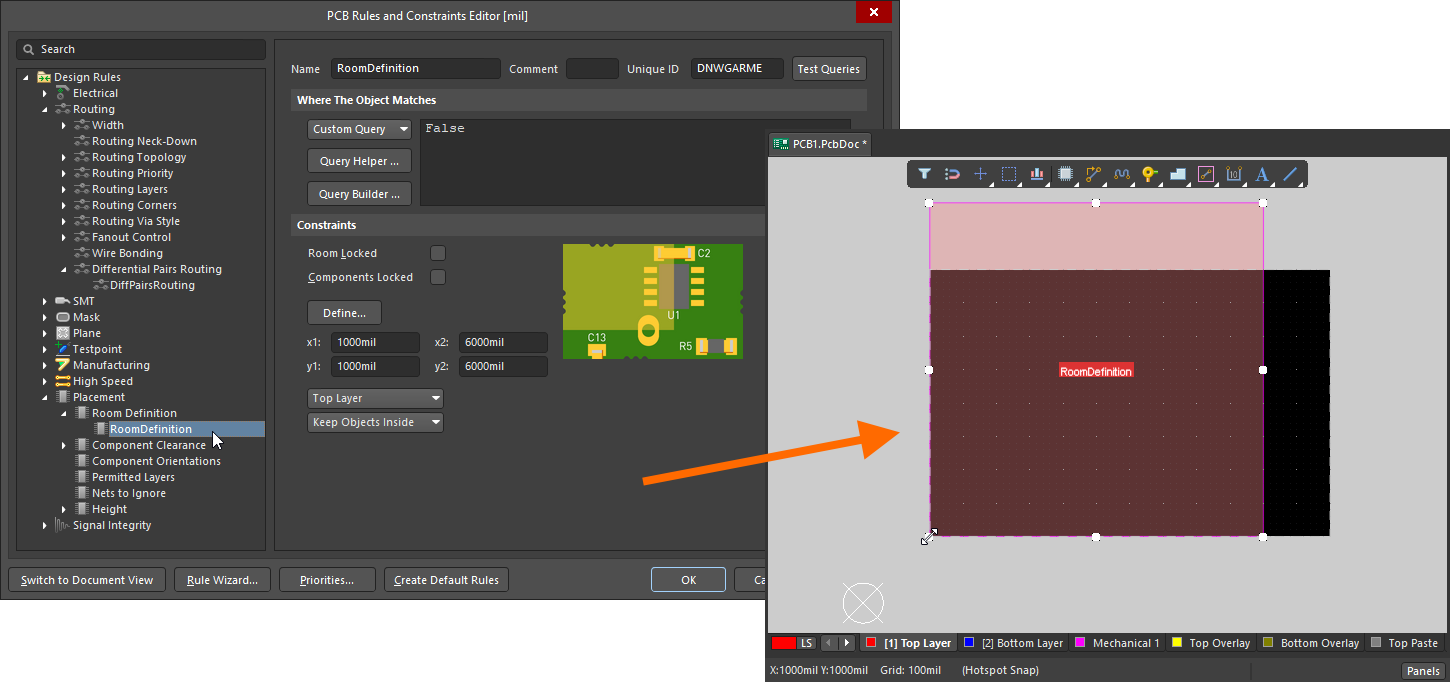Click the scroll layer tabs left arrow
The height and width of the screenshot is (682, 1450).
pos(829,643)
